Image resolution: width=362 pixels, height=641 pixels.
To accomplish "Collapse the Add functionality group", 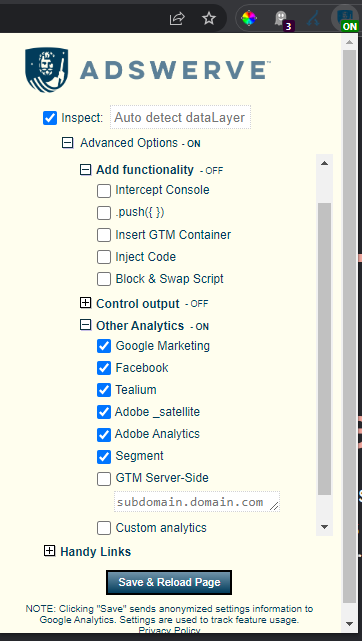I will point(85,170).
